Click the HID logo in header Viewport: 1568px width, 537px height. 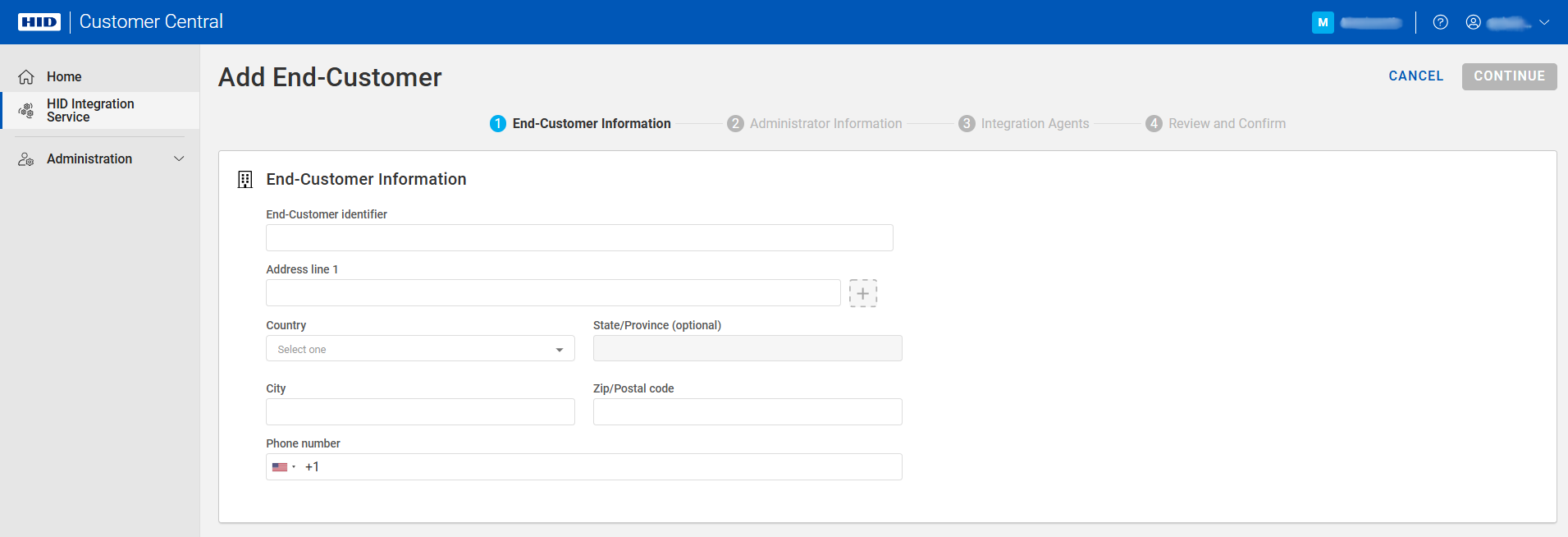39,22
